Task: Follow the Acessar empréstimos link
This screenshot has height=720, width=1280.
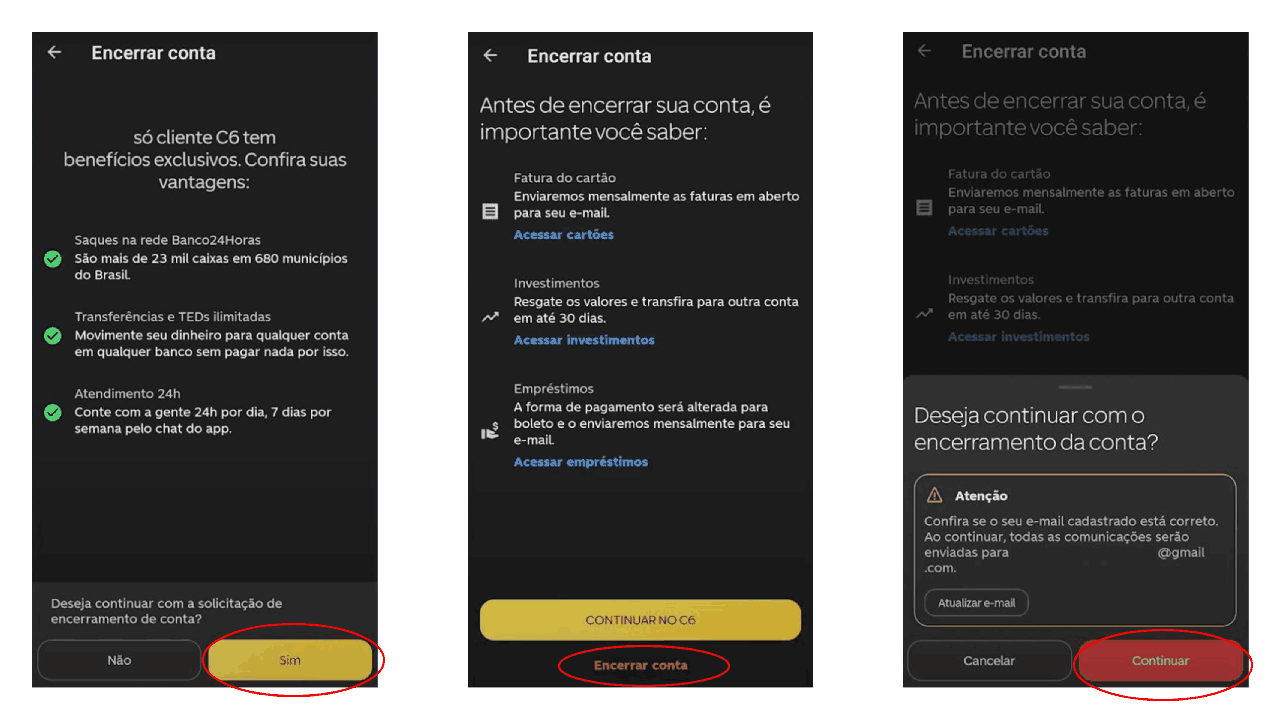Action: [581, 462]
